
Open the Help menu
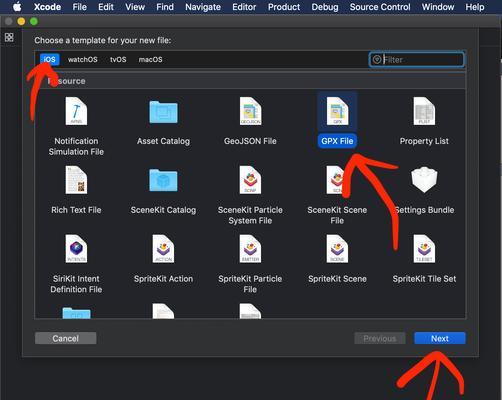(x=475, y=7)
